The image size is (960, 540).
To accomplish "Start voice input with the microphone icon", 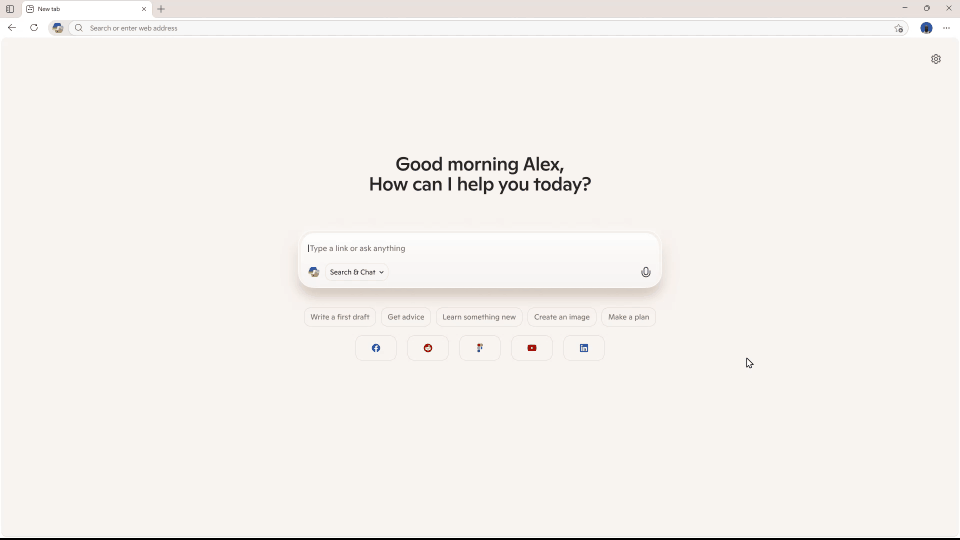I will [x=645, y=272].
